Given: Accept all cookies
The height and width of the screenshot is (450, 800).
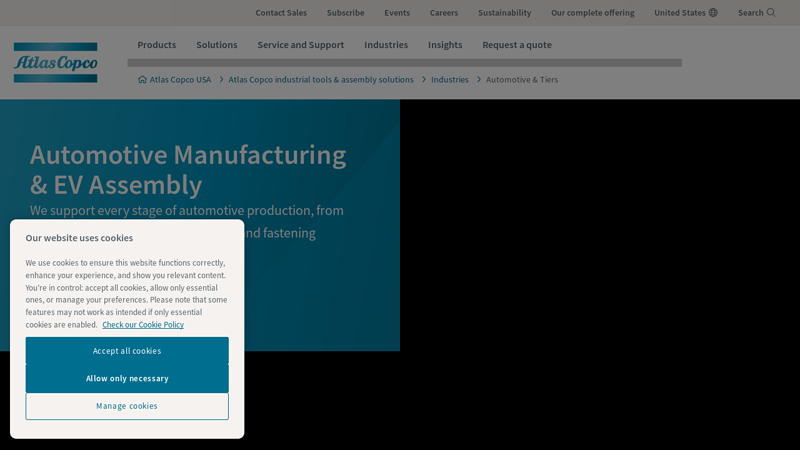Looking at the screenshot, I should point(127,351).
